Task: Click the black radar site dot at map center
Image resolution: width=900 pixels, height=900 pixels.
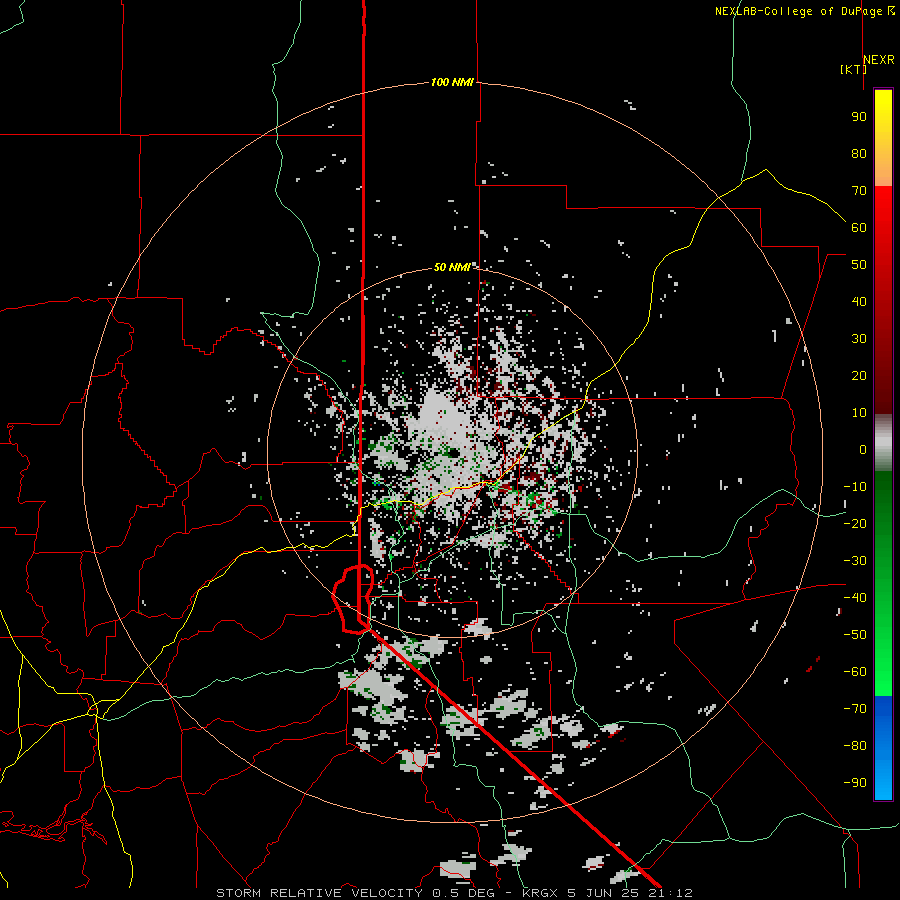Action: [x=454, y=453]
